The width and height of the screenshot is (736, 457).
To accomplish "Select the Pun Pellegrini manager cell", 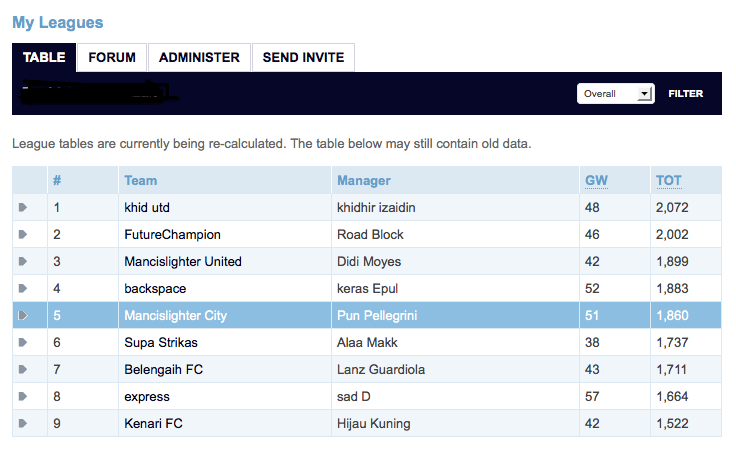I will (455, 315).
